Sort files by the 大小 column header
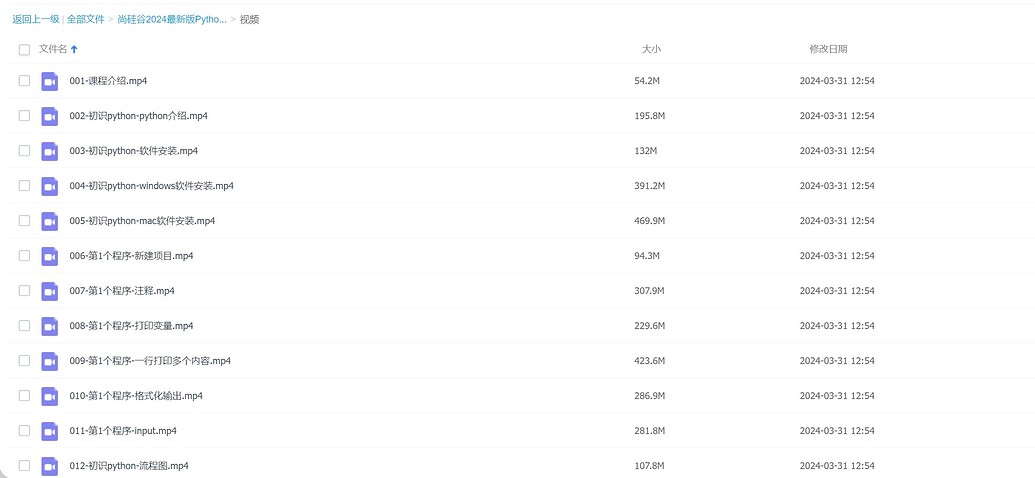1035x478 pixels. [651, 49]
